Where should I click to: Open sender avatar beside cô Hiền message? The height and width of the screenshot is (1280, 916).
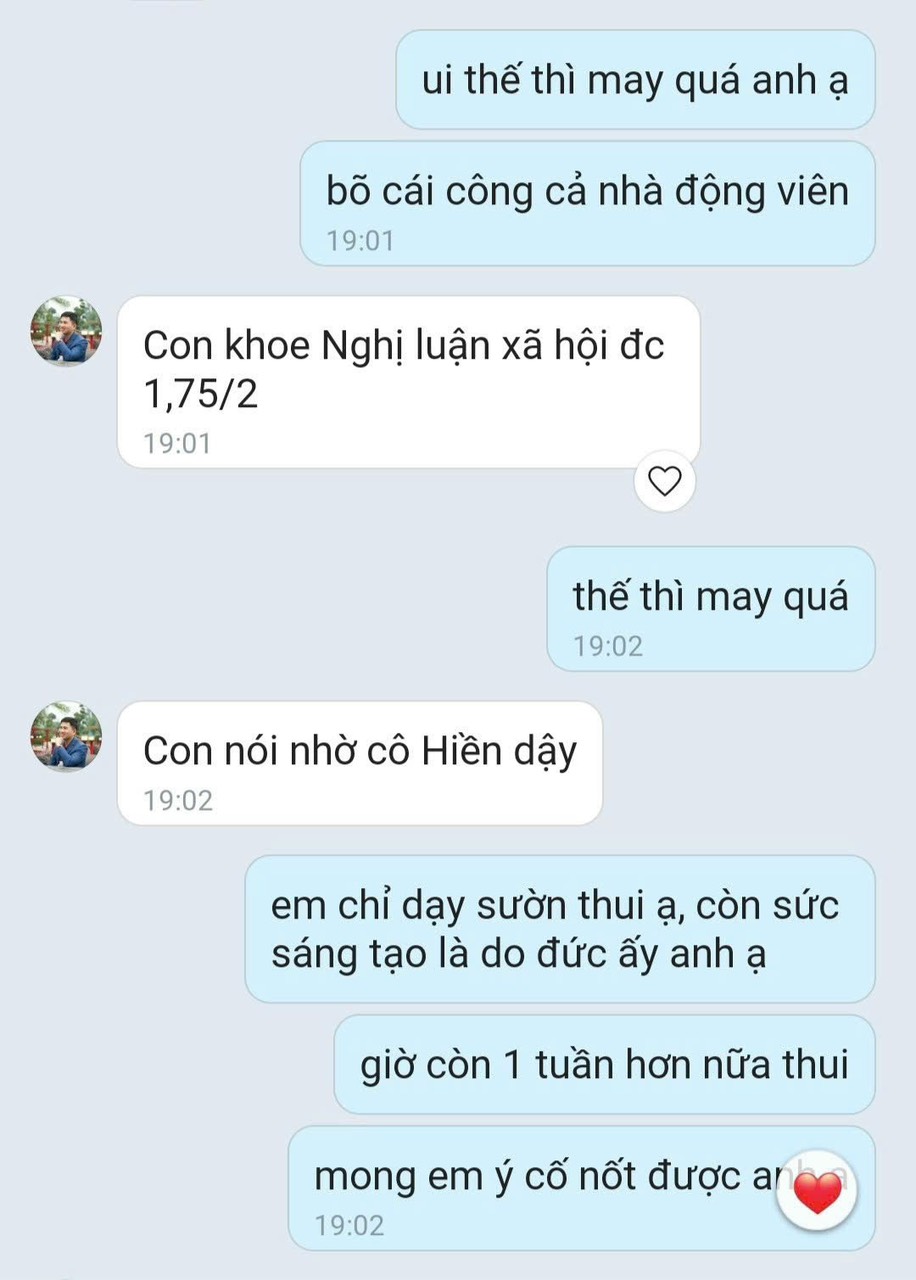point(66,736)
